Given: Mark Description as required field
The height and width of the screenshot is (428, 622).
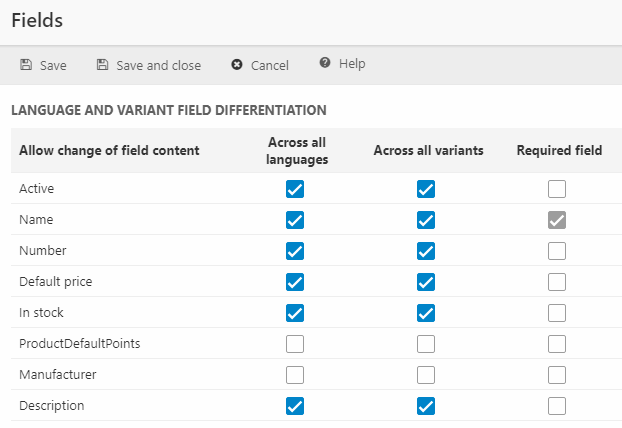Looking at the screenshot, I should coord(557,406).
